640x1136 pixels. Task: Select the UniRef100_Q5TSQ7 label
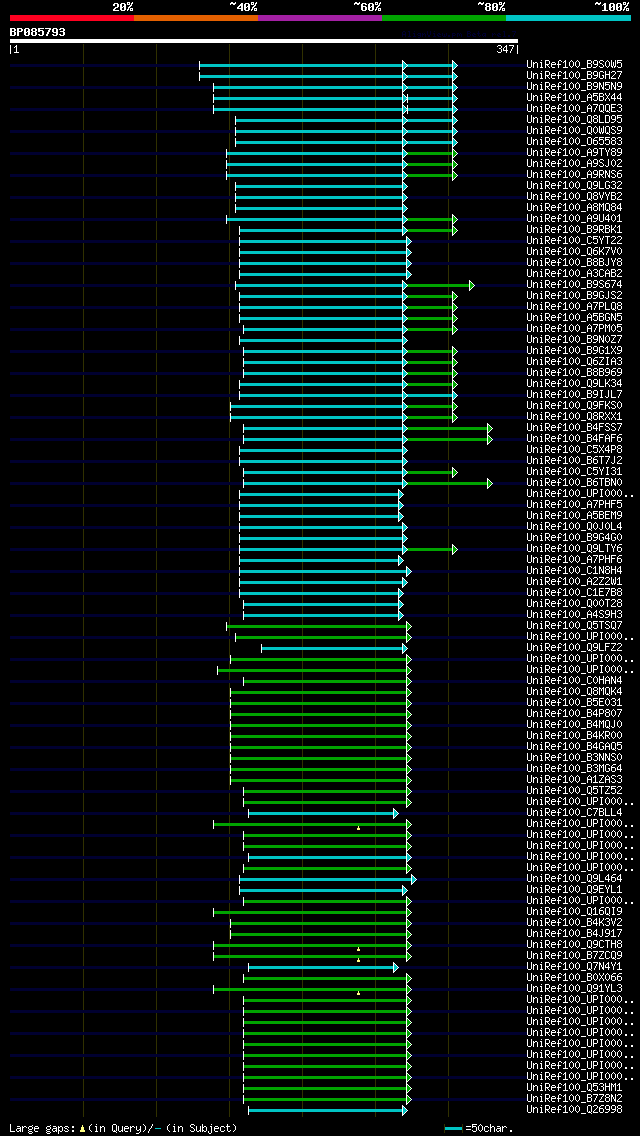point(574,625)
